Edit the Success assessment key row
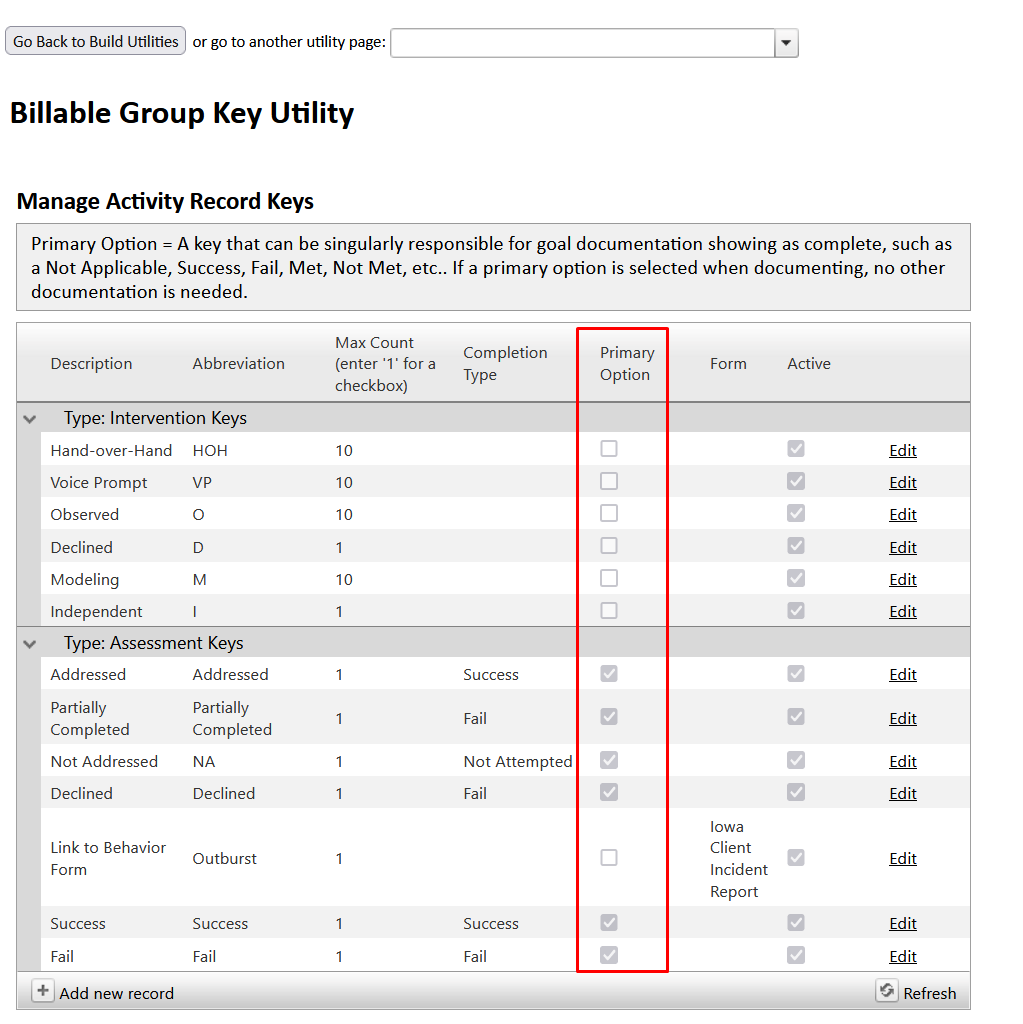1023x1024 pixels. [903, 923]
